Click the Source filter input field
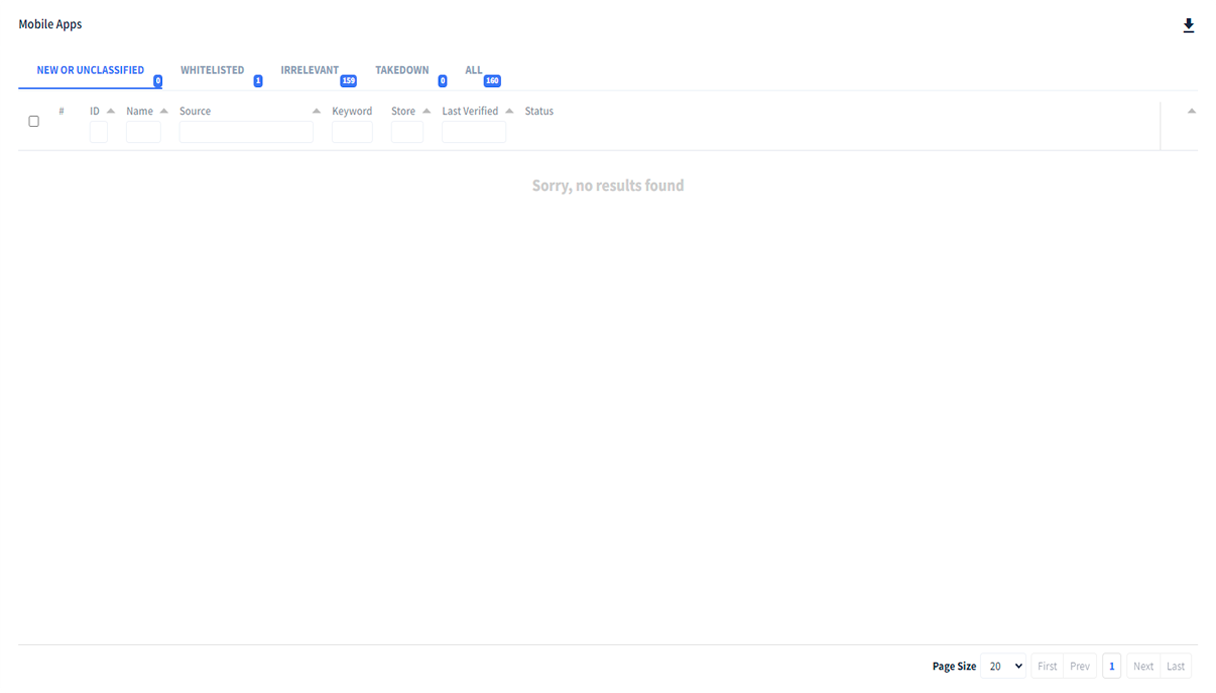This screenshot has width=1216, height=693. coord(246,132)
